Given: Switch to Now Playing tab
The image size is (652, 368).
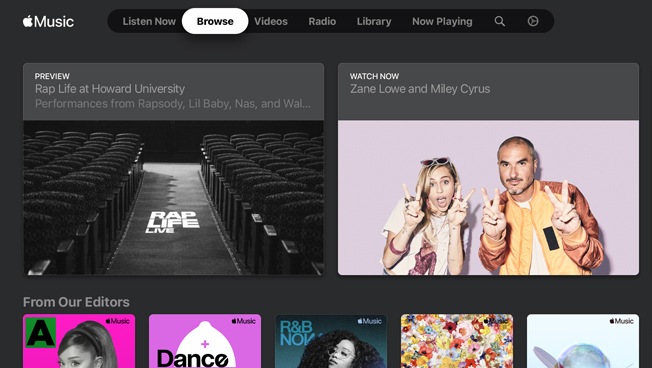Looking at the screenshot, I should 442,21.
